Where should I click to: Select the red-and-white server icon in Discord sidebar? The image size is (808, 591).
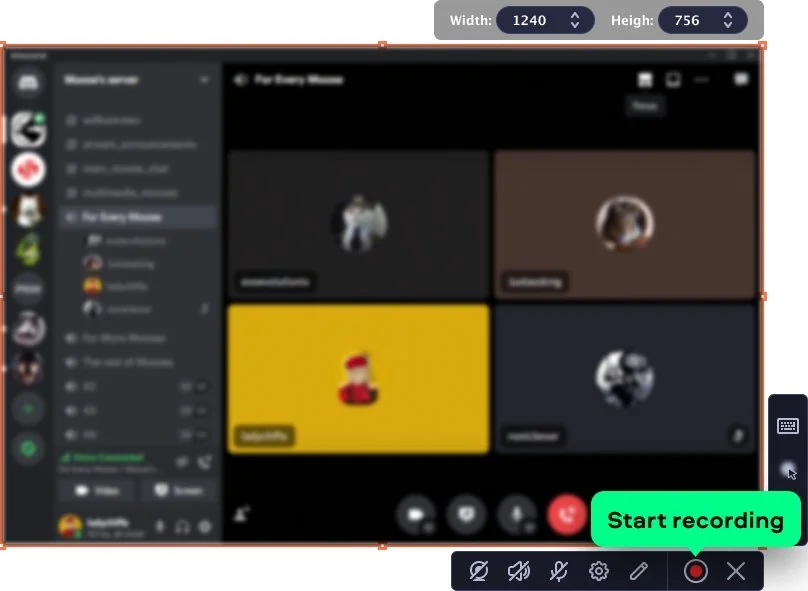(28, 169)
